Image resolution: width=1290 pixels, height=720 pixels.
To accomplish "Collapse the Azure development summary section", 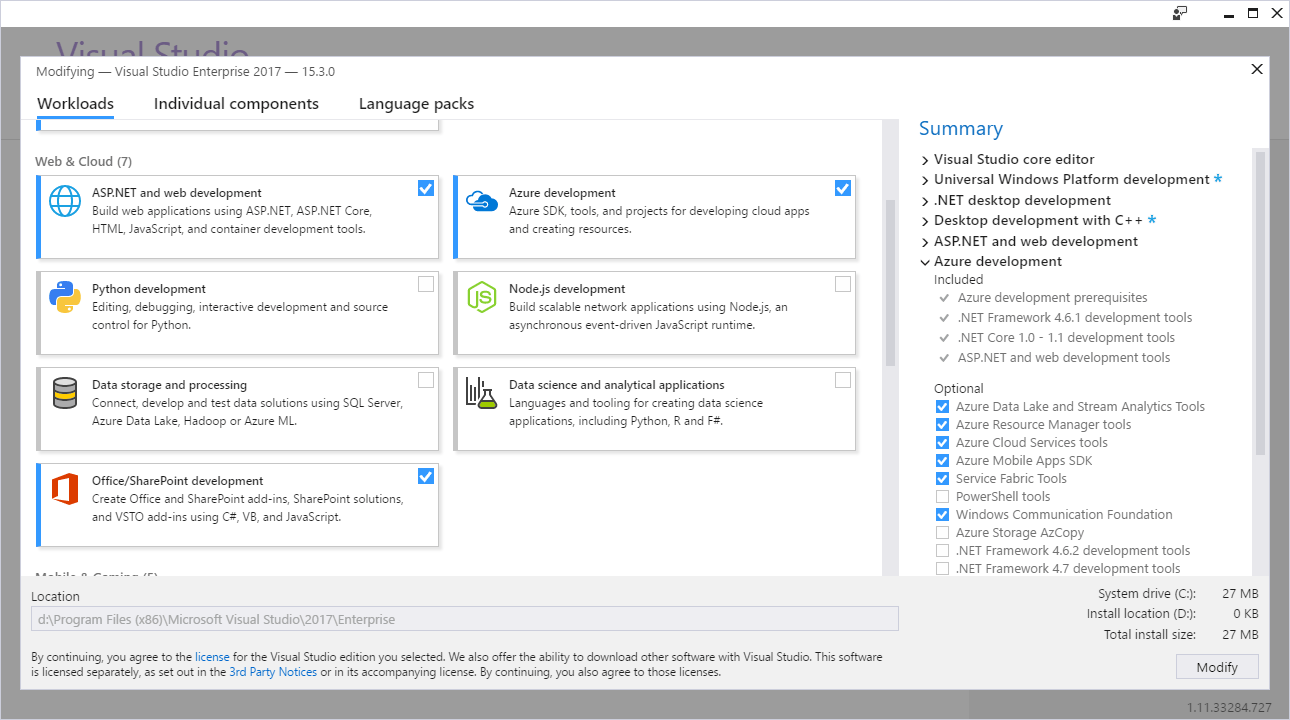I will click(x=925, y=262).
